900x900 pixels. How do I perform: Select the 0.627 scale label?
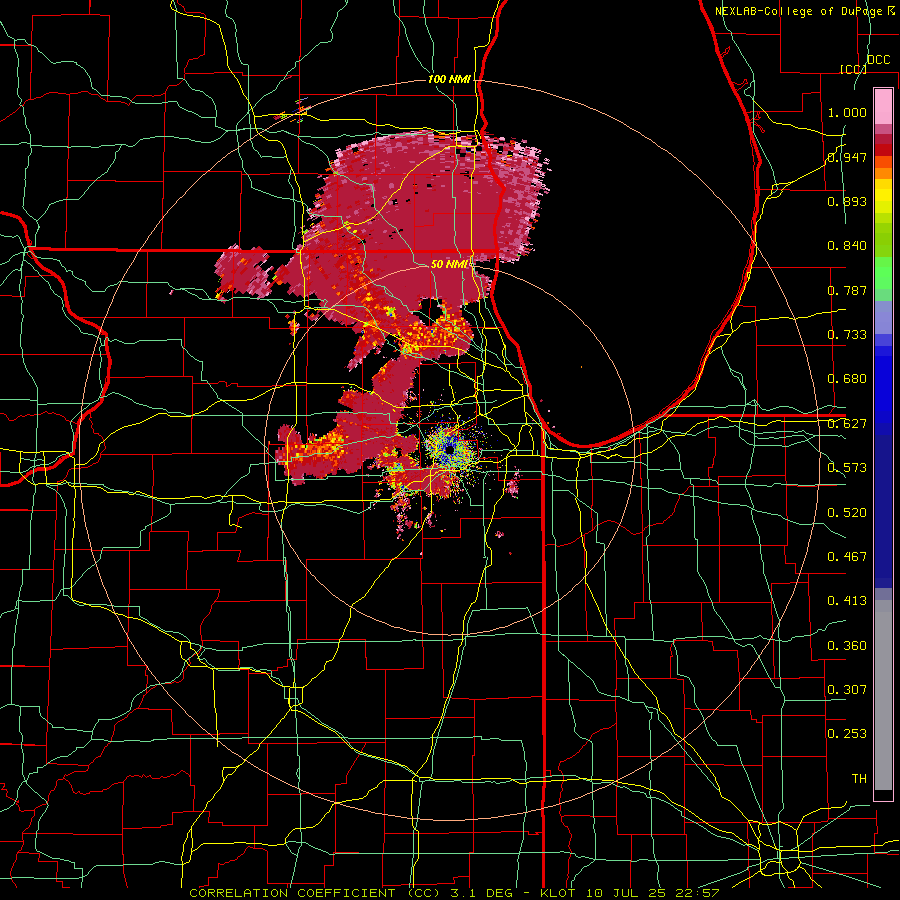(847, 424)
